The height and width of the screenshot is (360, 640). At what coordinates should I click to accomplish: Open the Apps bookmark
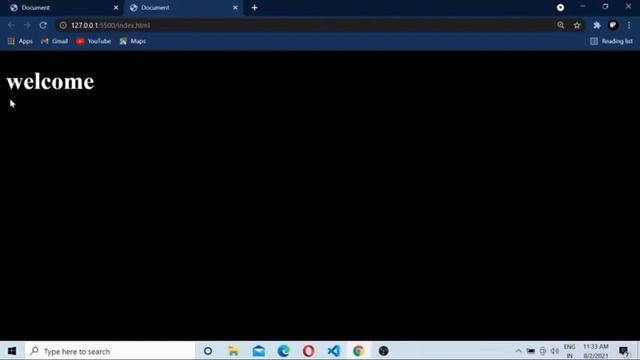point(20,41)
